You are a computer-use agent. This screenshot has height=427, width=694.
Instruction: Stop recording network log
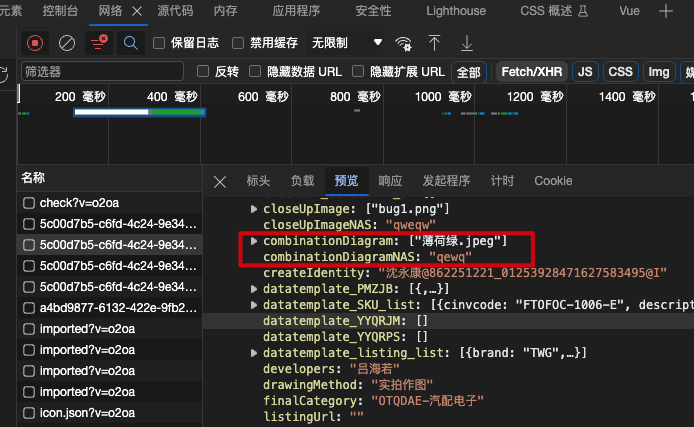pos(35,43)
